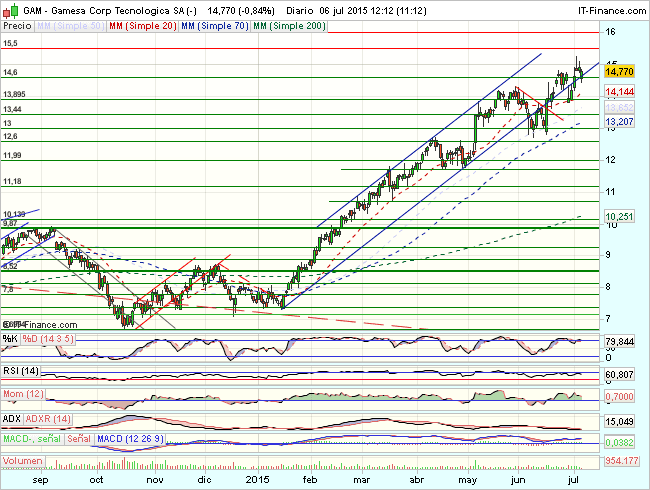Viewport: 650px width, 490px height.
Task: Click the 15,049 ADX value
Action: [x=619, y=422]
